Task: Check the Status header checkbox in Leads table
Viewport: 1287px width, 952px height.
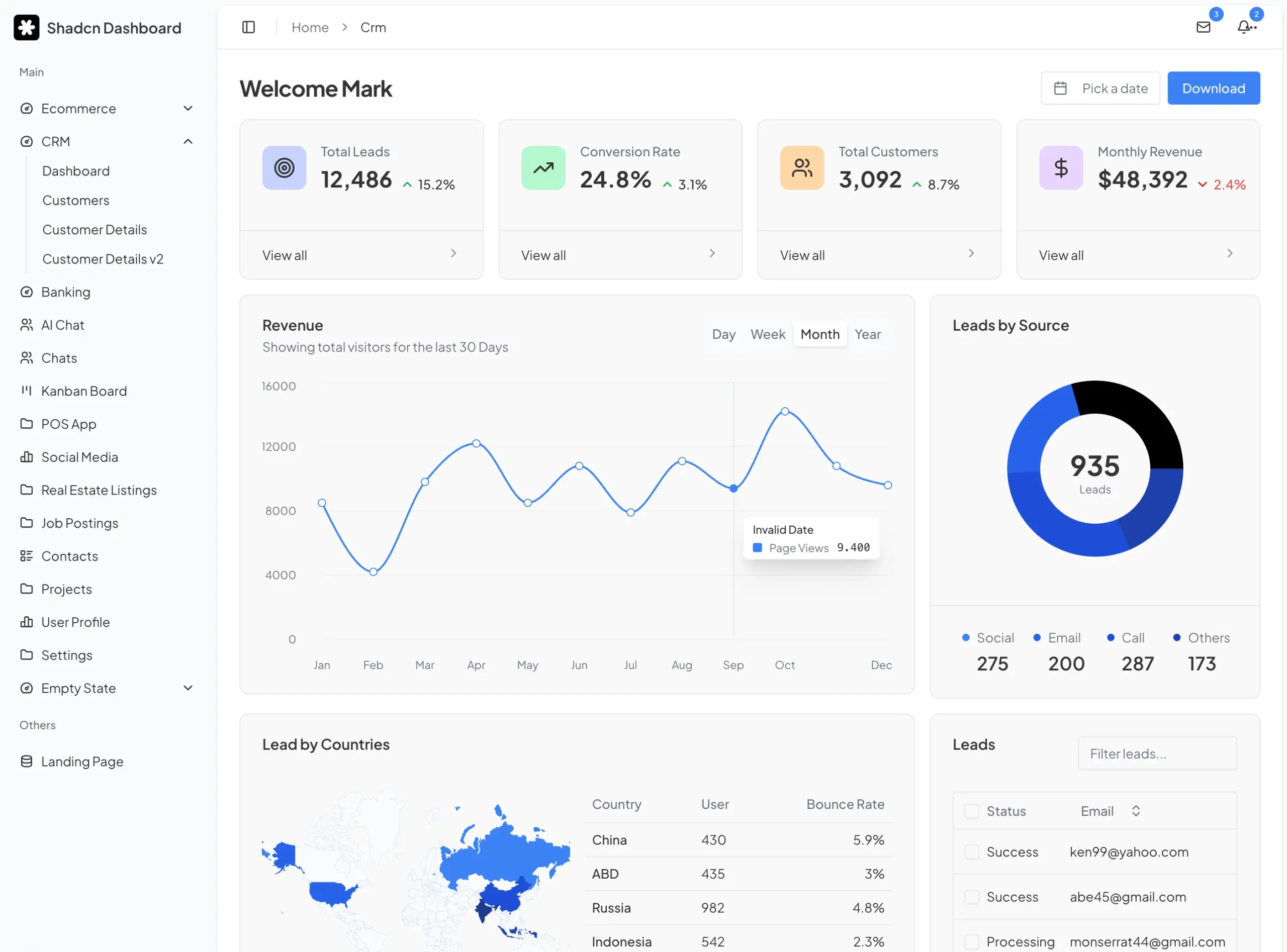Action: (x=972, y=811)
